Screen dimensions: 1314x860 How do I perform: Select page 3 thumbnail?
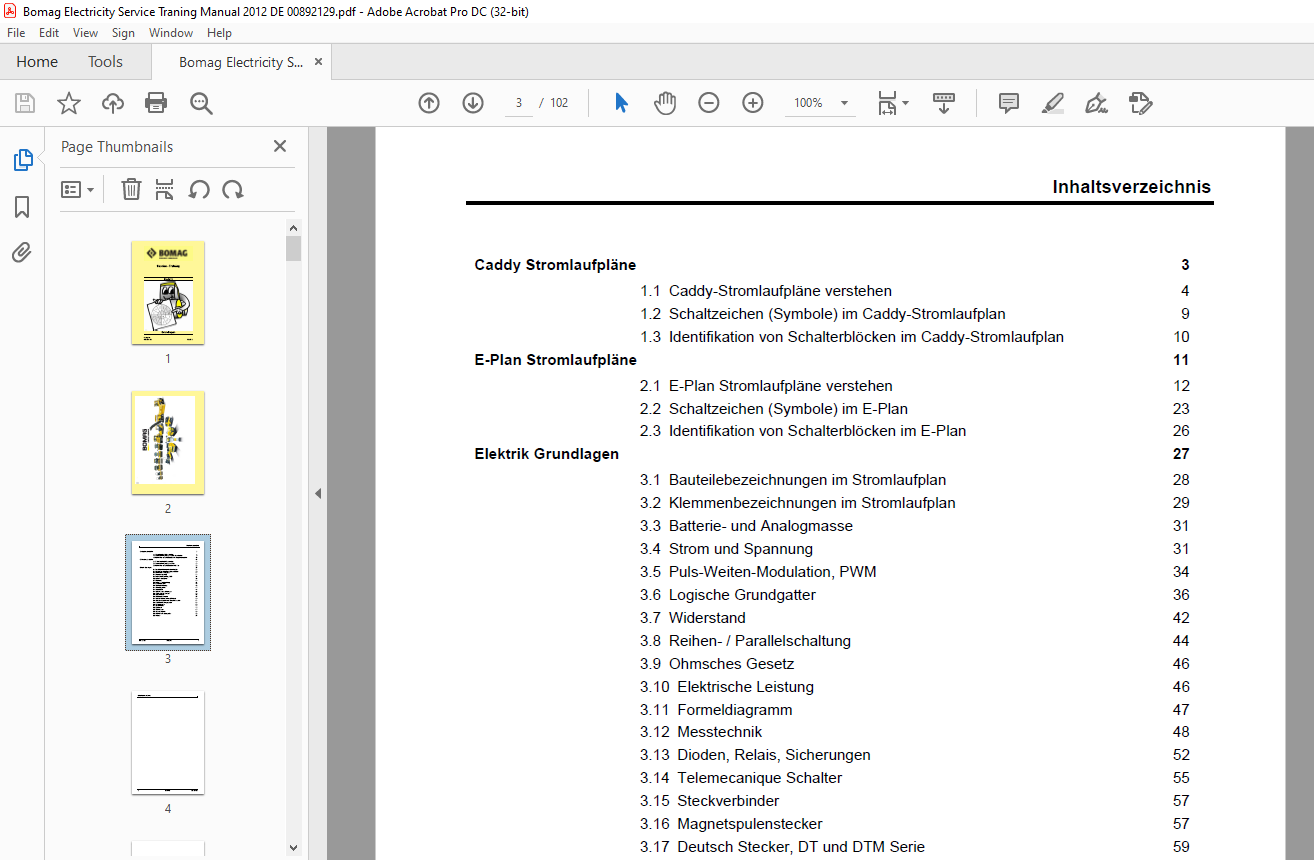(x=168, y=593)
